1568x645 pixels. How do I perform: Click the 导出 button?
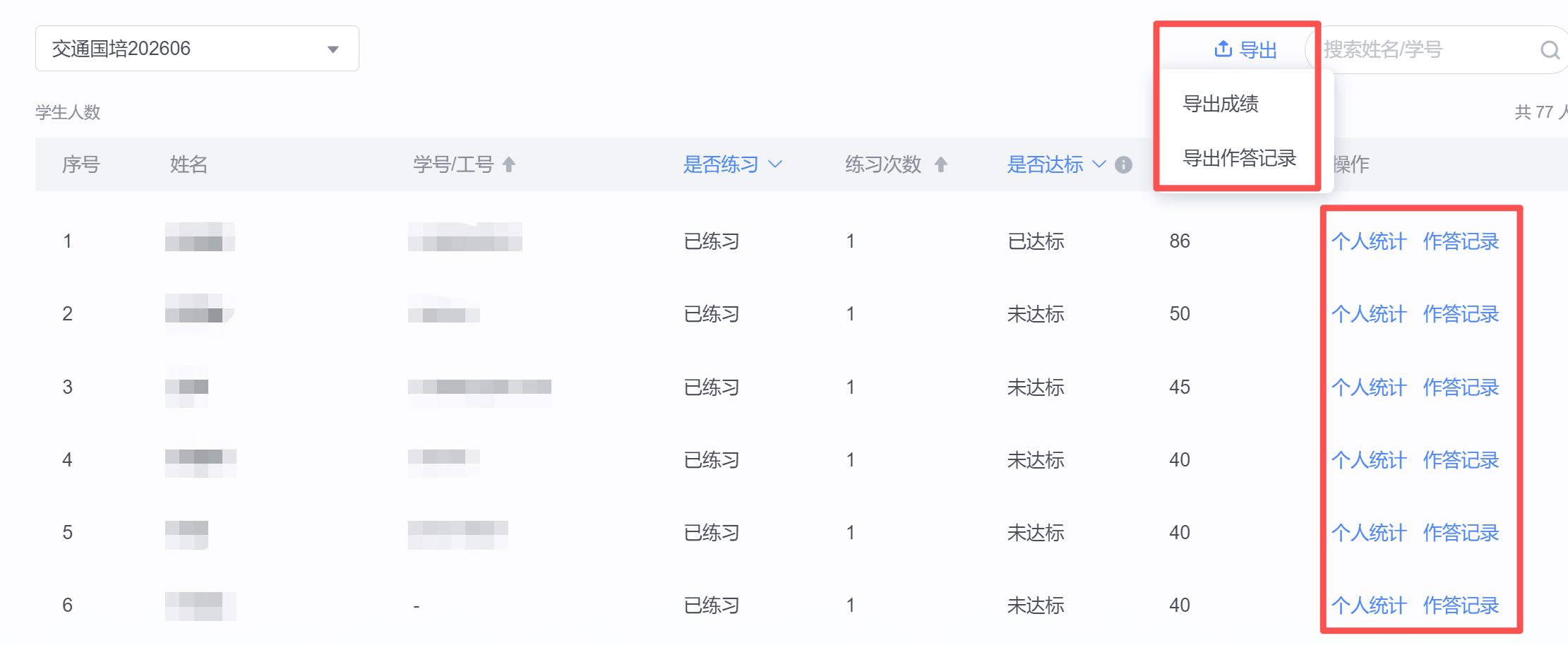1245,49
